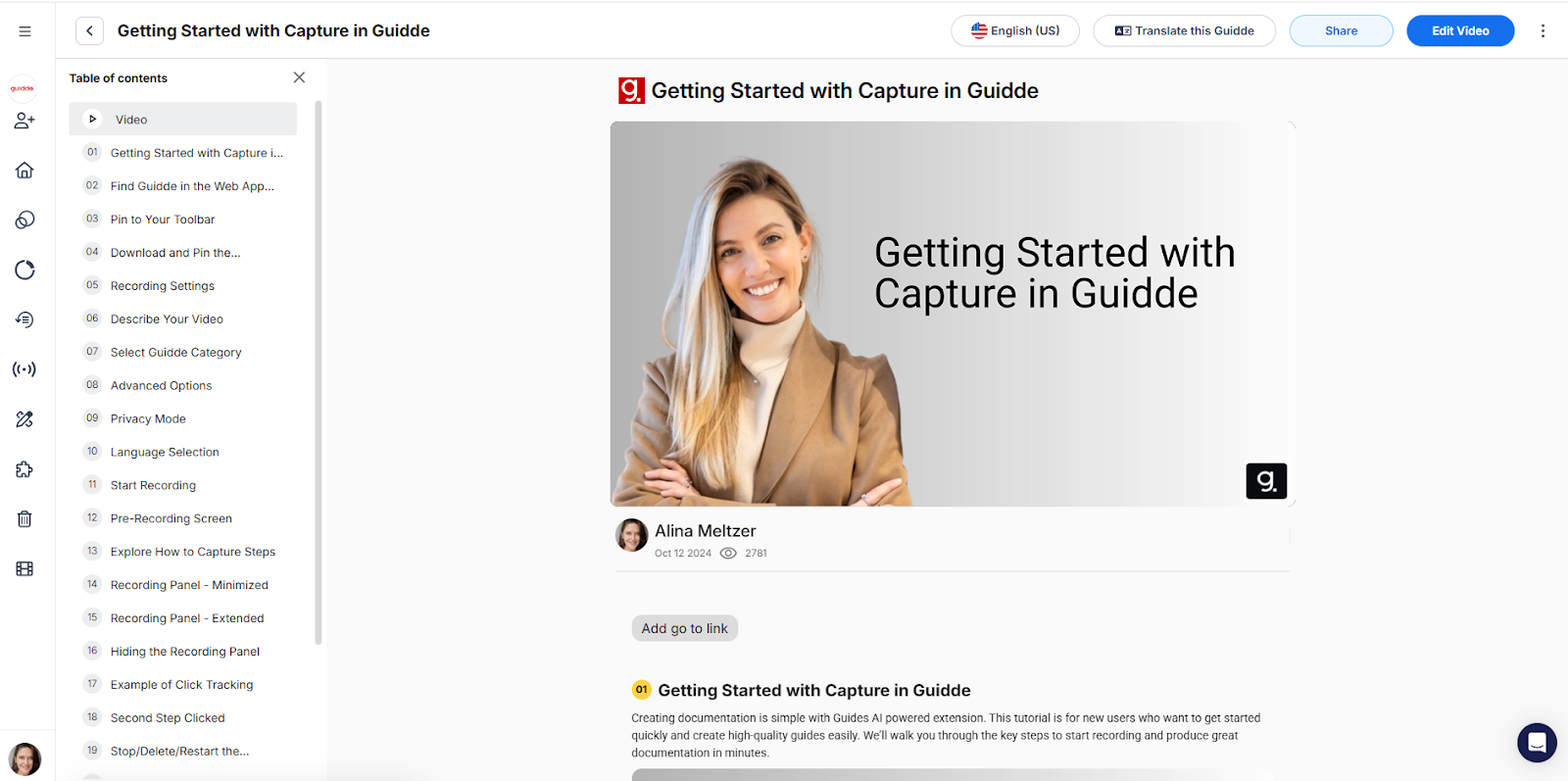Jump to step 12 Pre-Recording Screen

pyautogui.click(x=182, y=519)
